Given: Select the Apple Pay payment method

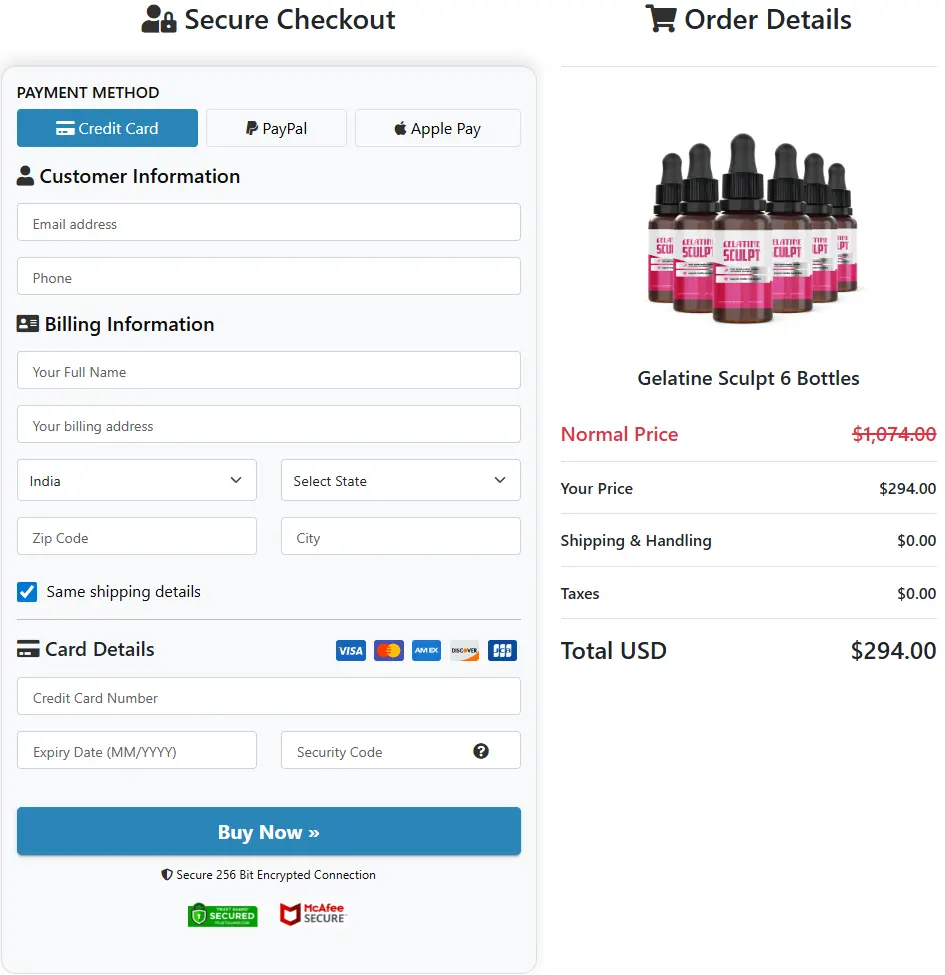Looking at the screenshot, I should pos(437,128).
